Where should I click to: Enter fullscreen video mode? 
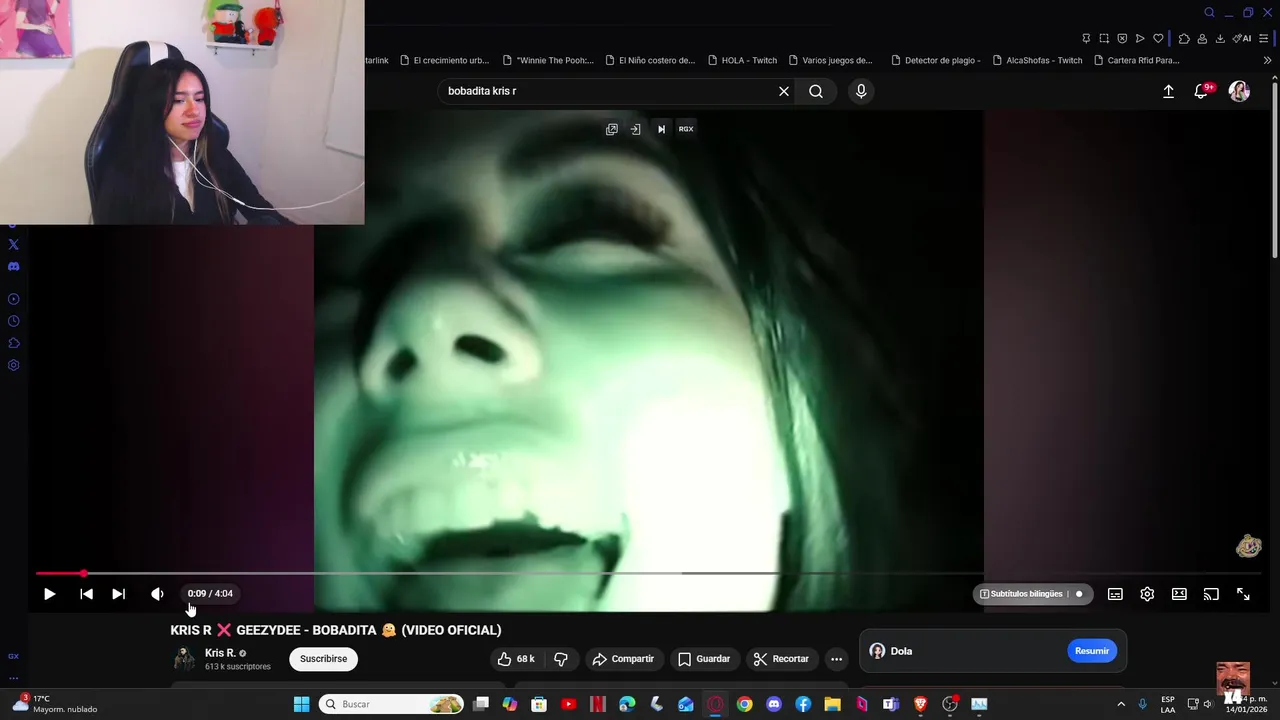pos(1243,594)
